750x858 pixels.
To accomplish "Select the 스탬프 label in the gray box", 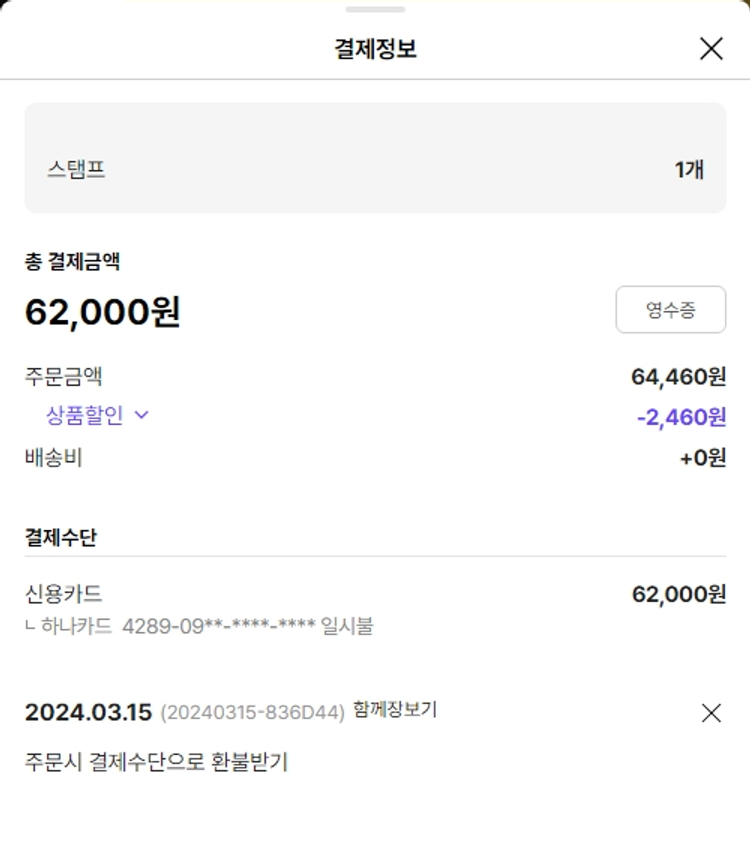I will pos(76,170).
